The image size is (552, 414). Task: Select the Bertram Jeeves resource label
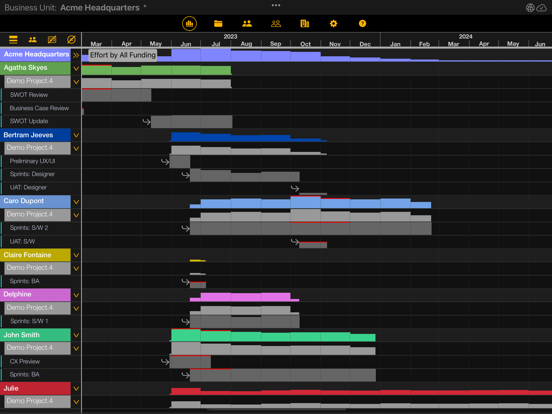[x=35, y=135]
